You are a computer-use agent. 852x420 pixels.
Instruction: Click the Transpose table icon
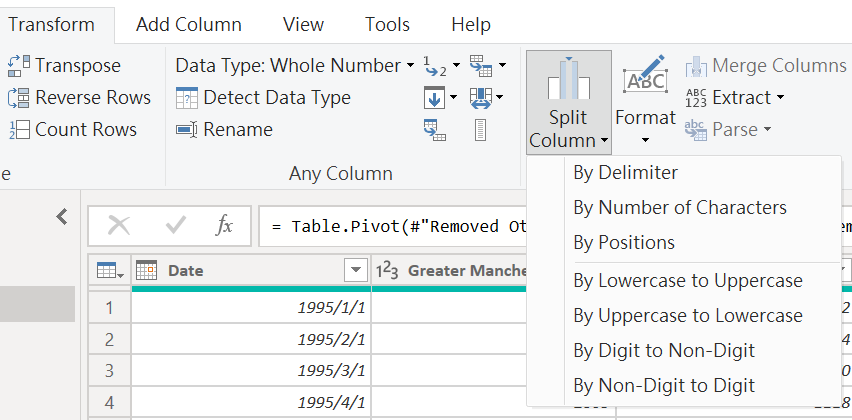(18, 66)
